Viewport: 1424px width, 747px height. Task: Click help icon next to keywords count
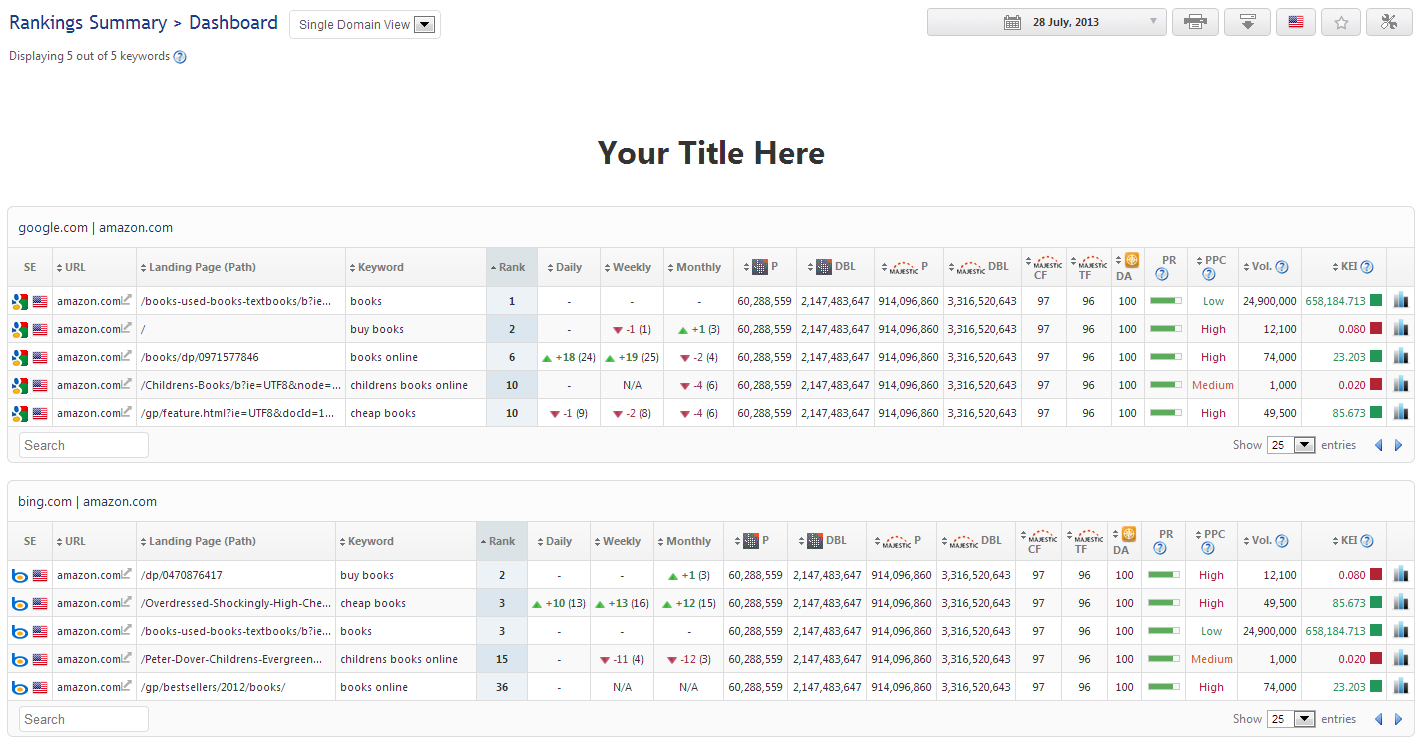180,57
